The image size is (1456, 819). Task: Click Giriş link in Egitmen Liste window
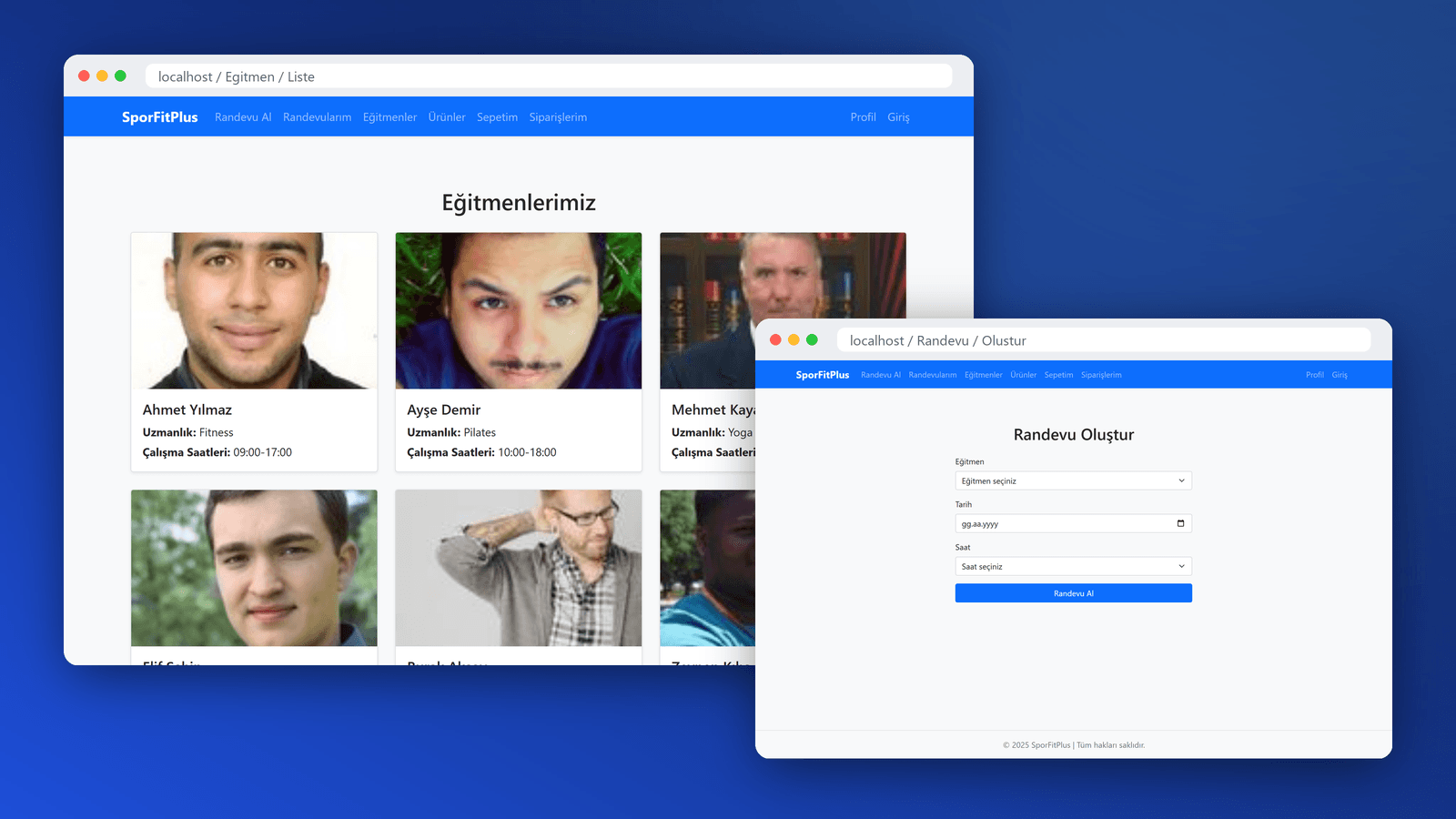tap(898, 117)
